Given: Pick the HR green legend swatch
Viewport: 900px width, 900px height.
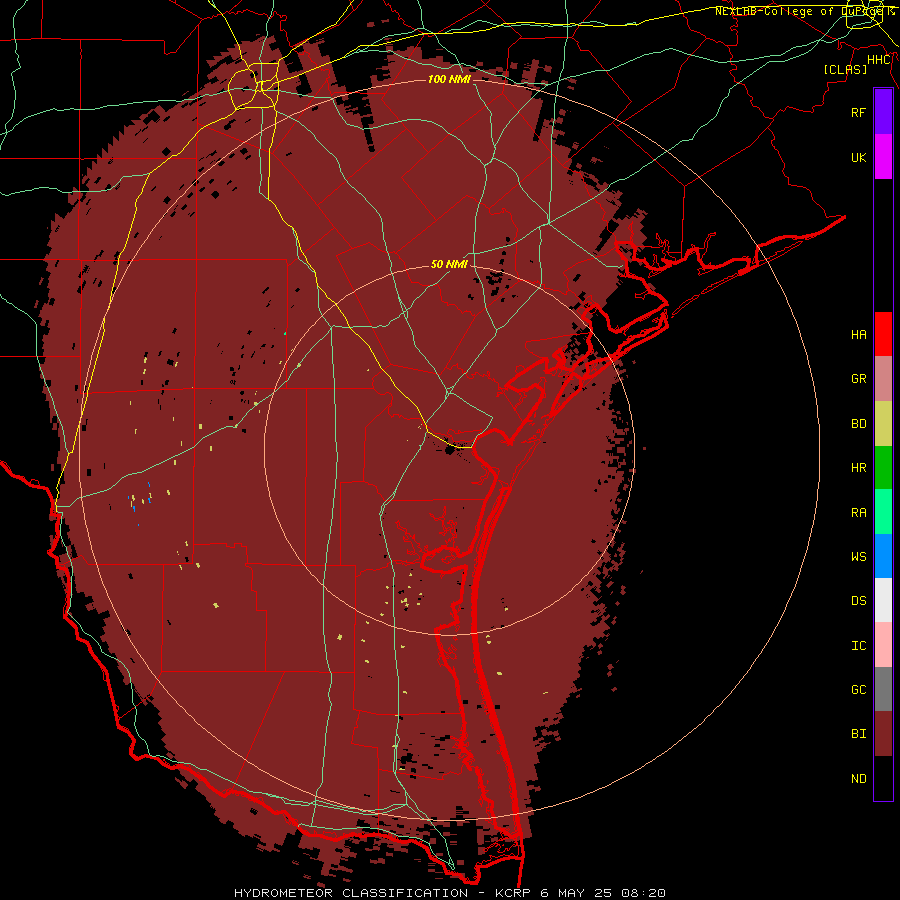Looking at the screenshot, I should pos(883,468).
